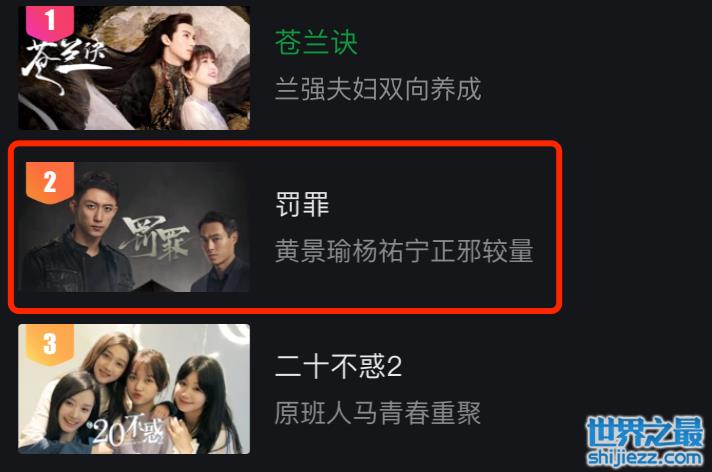This screenshot has width=712, height=472.
Task: Select description 黄景瑜杨祐宁正邪较量
Action: (404, 251)
